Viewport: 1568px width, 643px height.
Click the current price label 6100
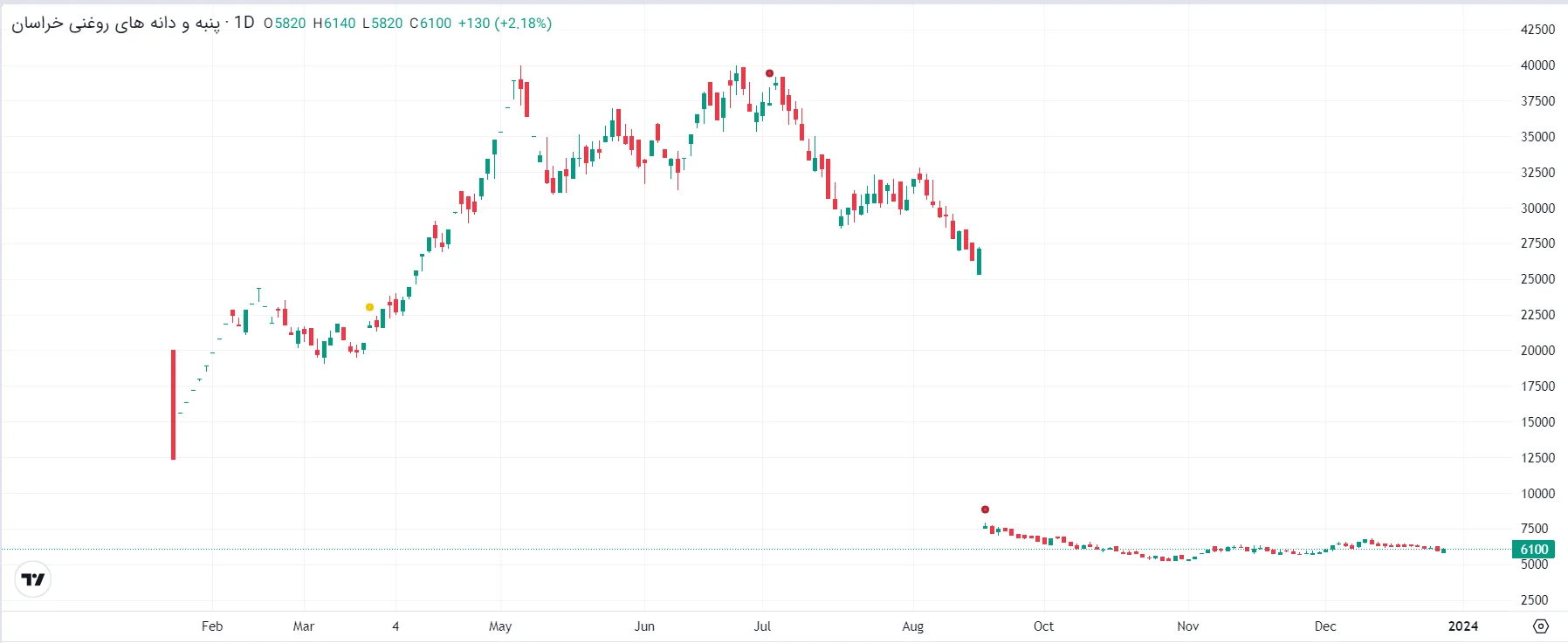(1533, 550)
